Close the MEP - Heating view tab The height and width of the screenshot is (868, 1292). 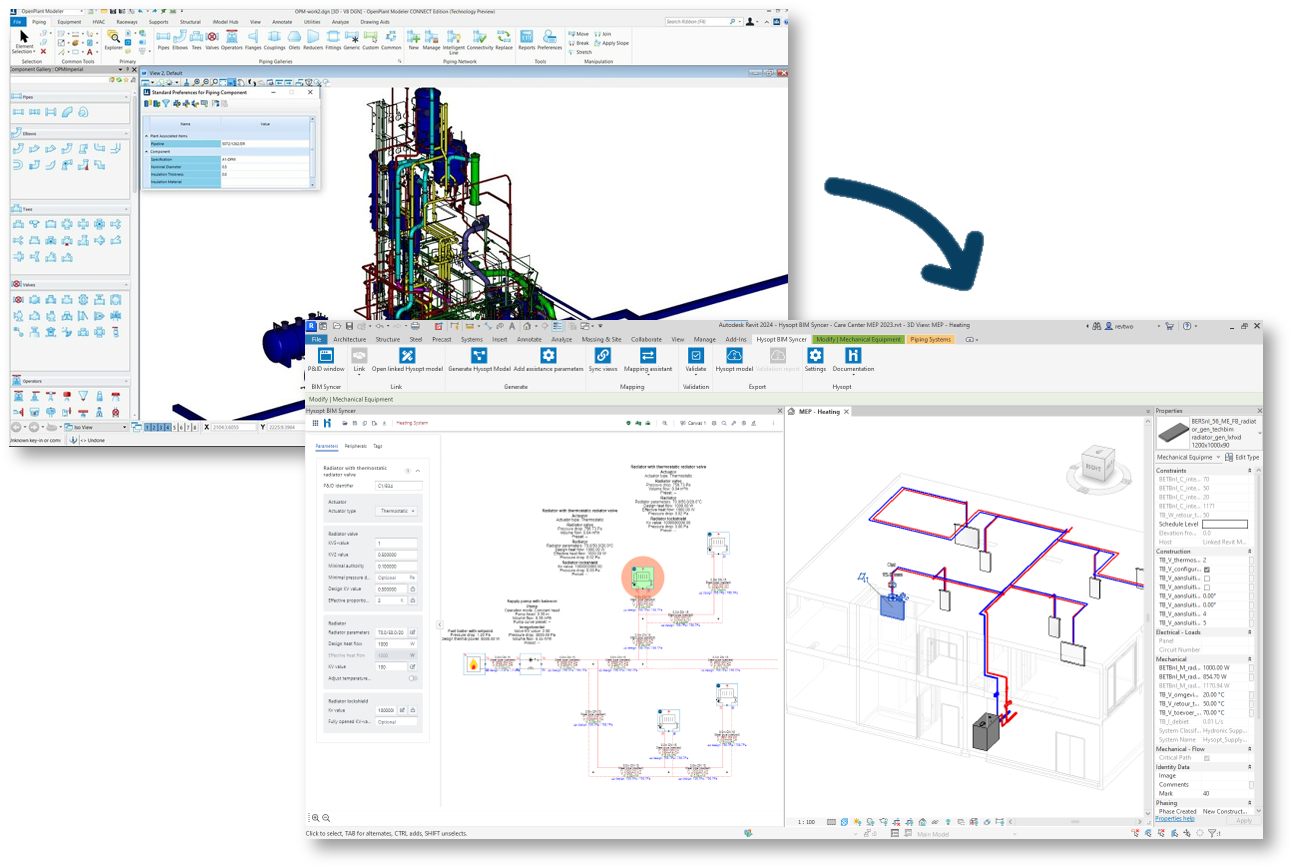(848, 411)
